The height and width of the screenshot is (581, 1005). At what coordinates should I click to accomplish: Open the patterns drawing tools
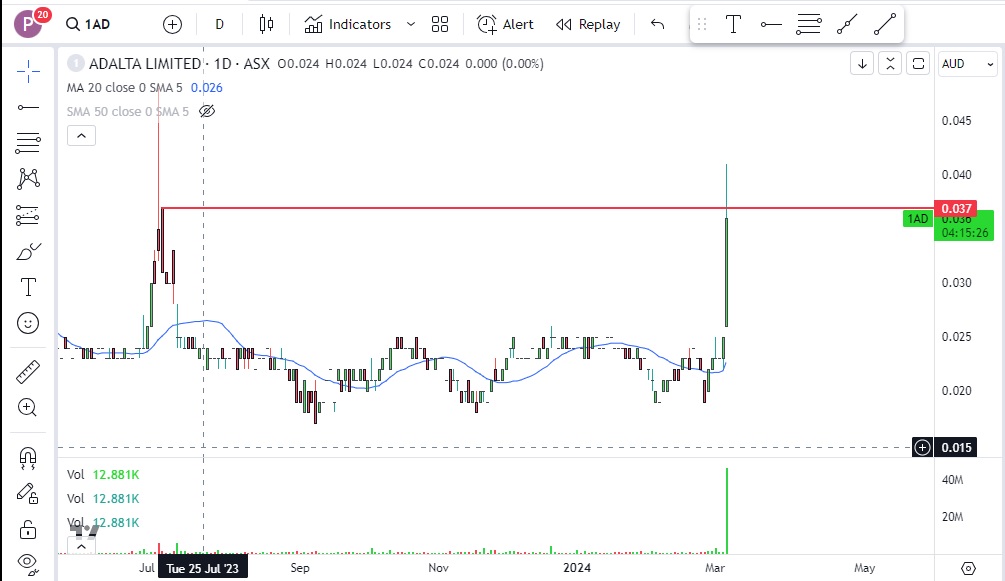coord(28,178)
